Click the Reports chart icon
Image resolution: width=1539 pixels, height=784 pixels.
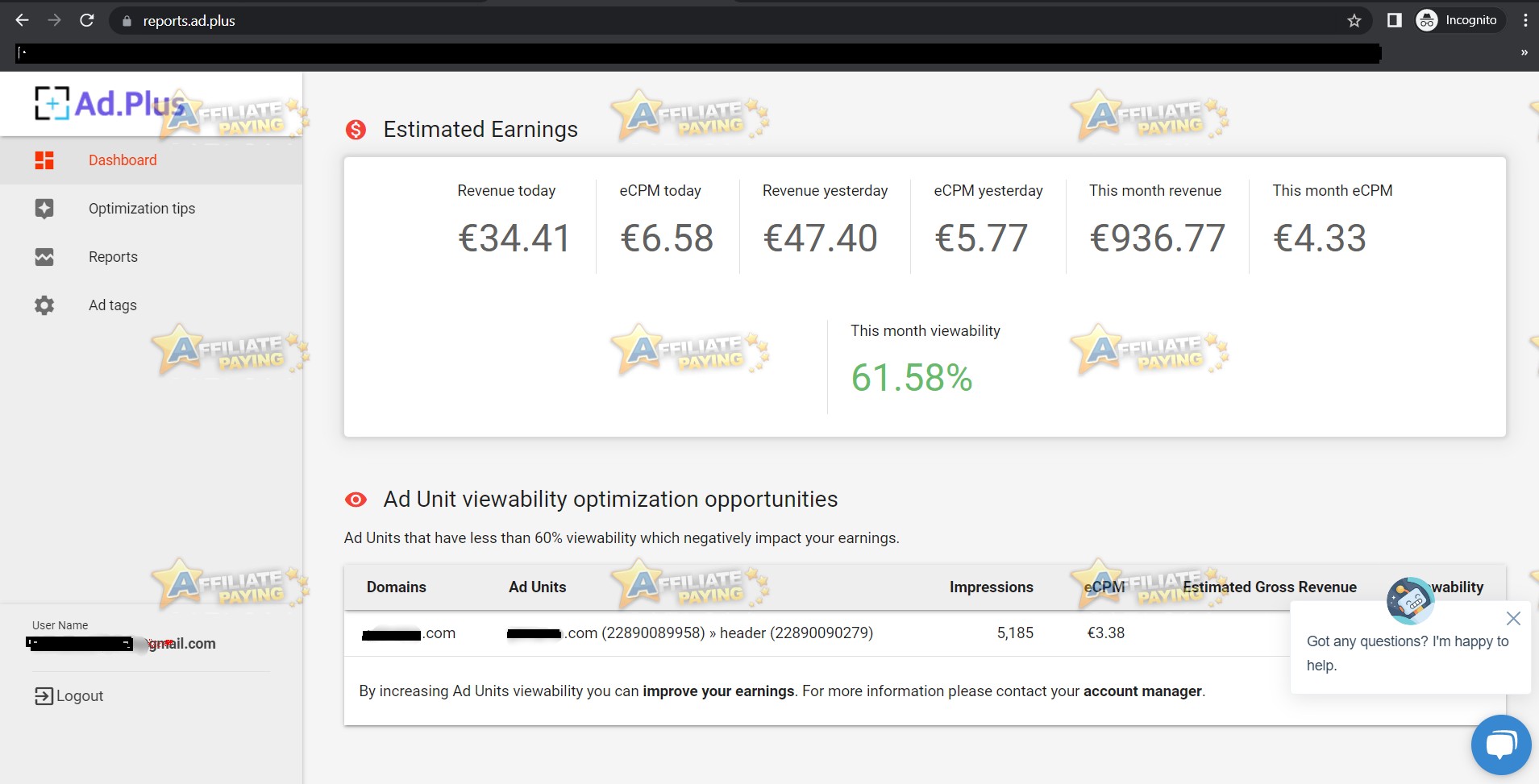(x=44, y=257)
